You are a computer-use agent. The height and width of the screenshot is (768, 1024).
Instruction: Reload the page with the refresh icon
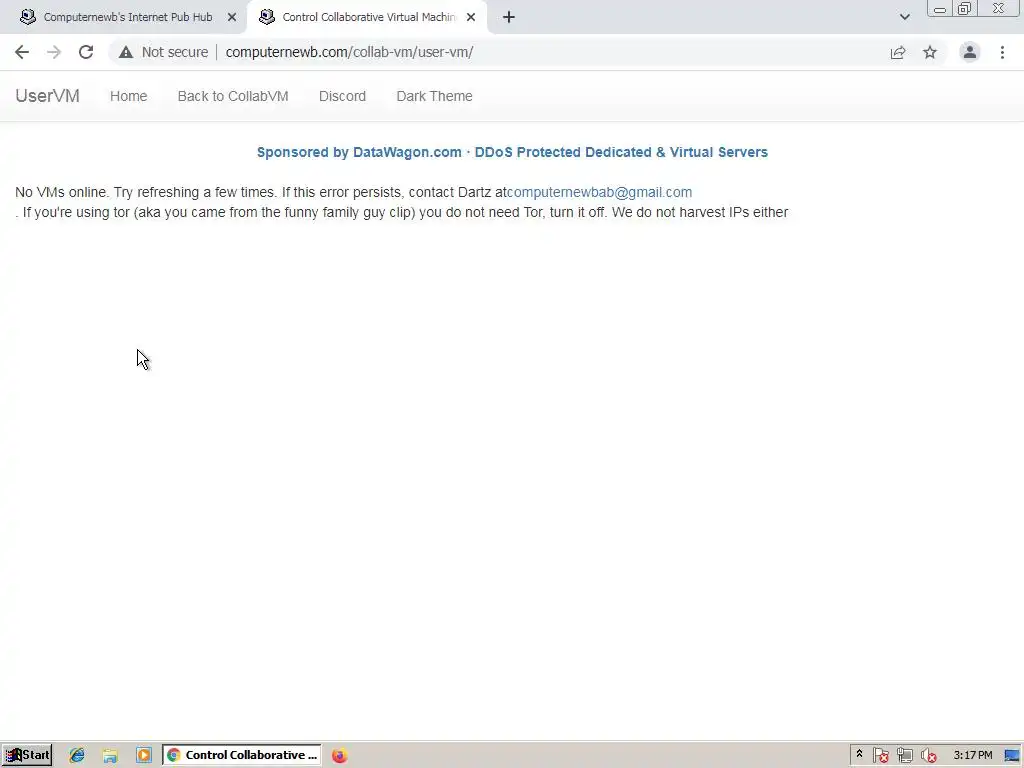86,52
